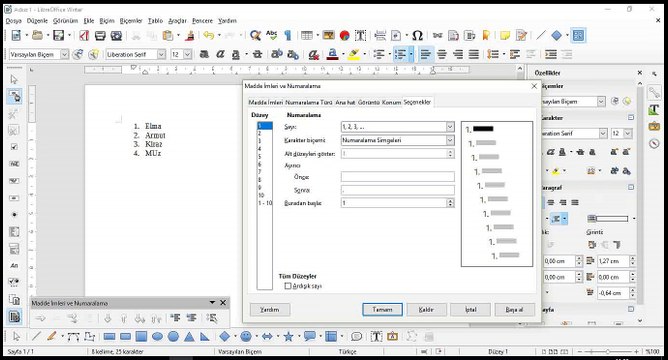Open the Biçim menu
The width and height of the screenshot is (668, 360).
point(107,20)
